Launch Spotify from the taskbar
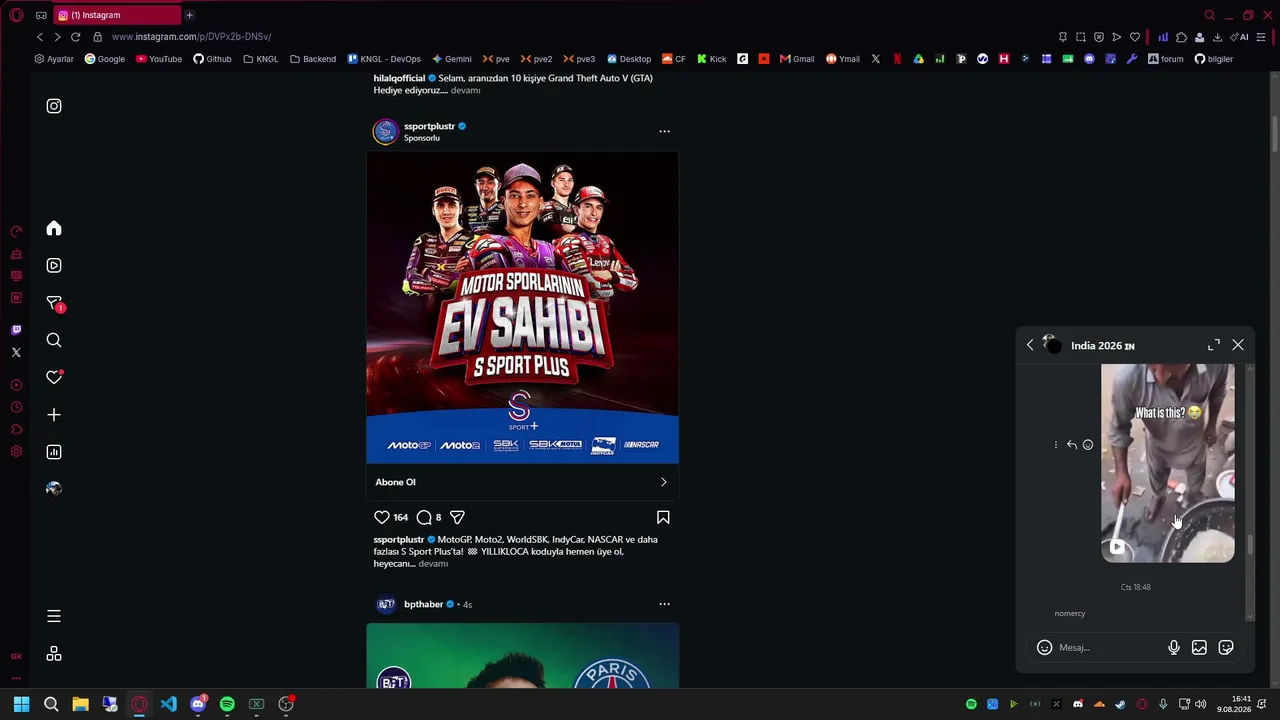The image size is (1280, 720). coord(227,704)
